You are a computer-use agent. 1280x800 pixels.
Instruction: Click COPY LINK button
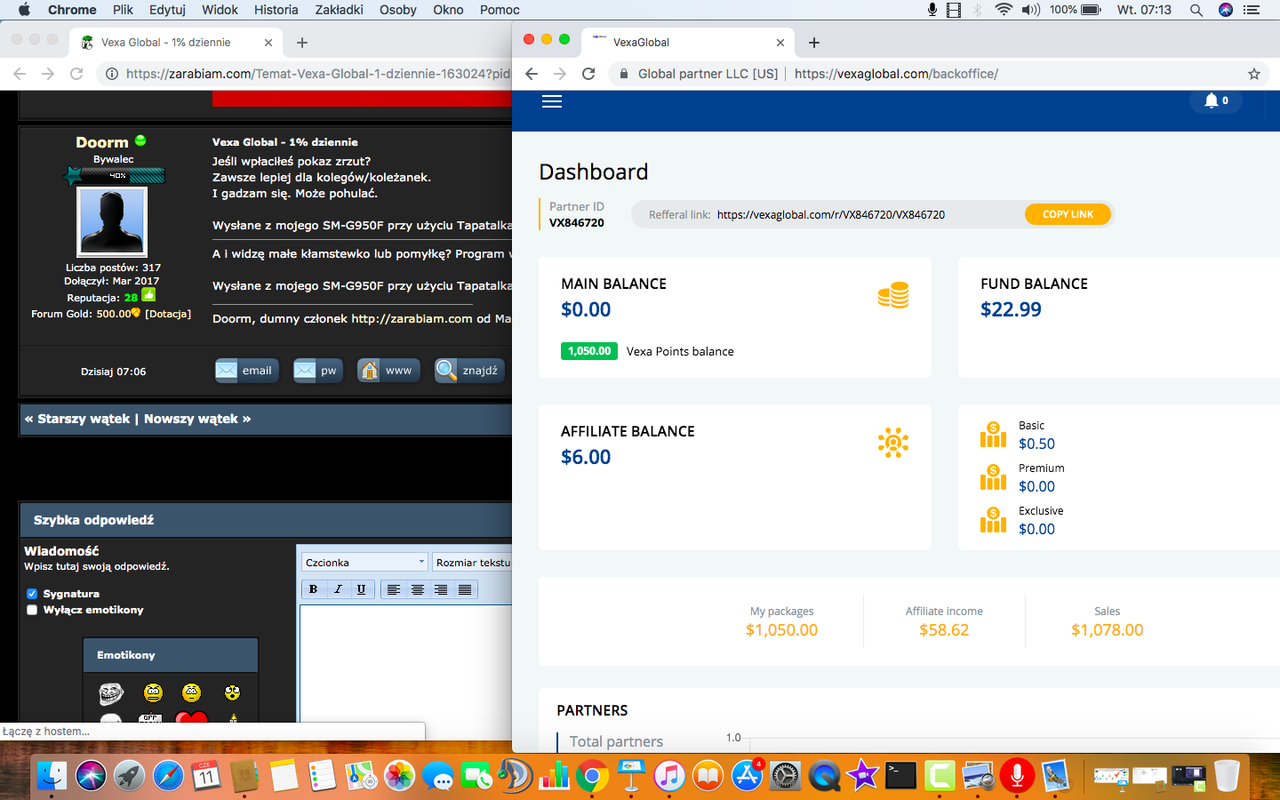pos(1068,214)
